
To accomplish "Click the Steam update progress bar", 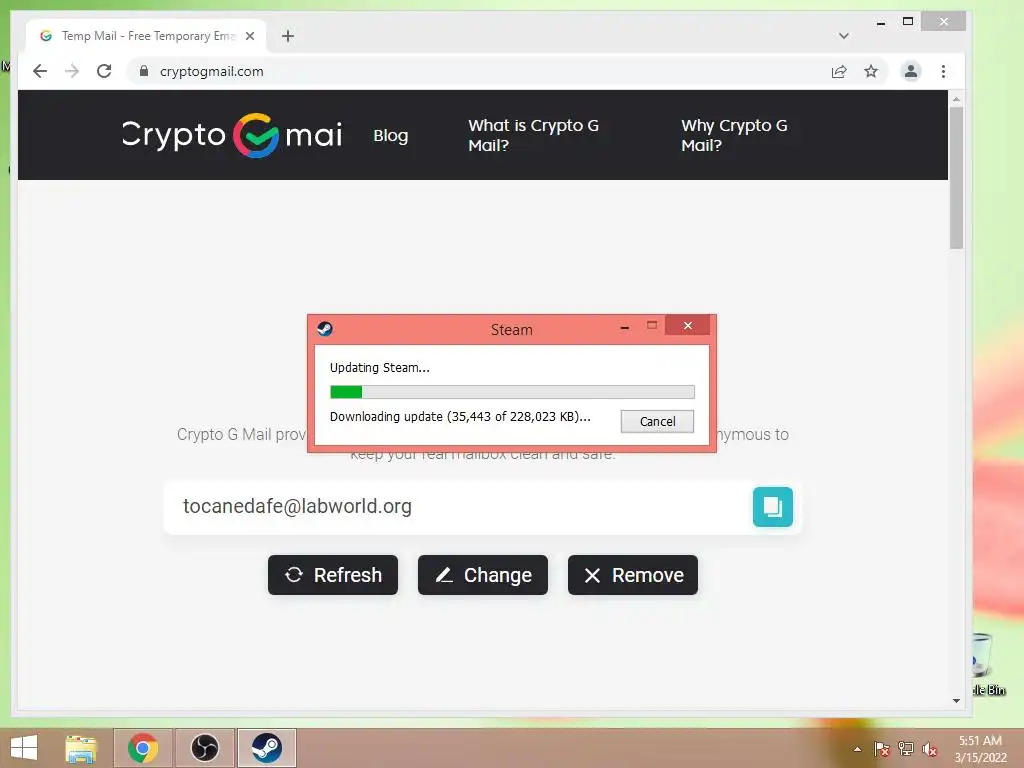I will [512, 392].
